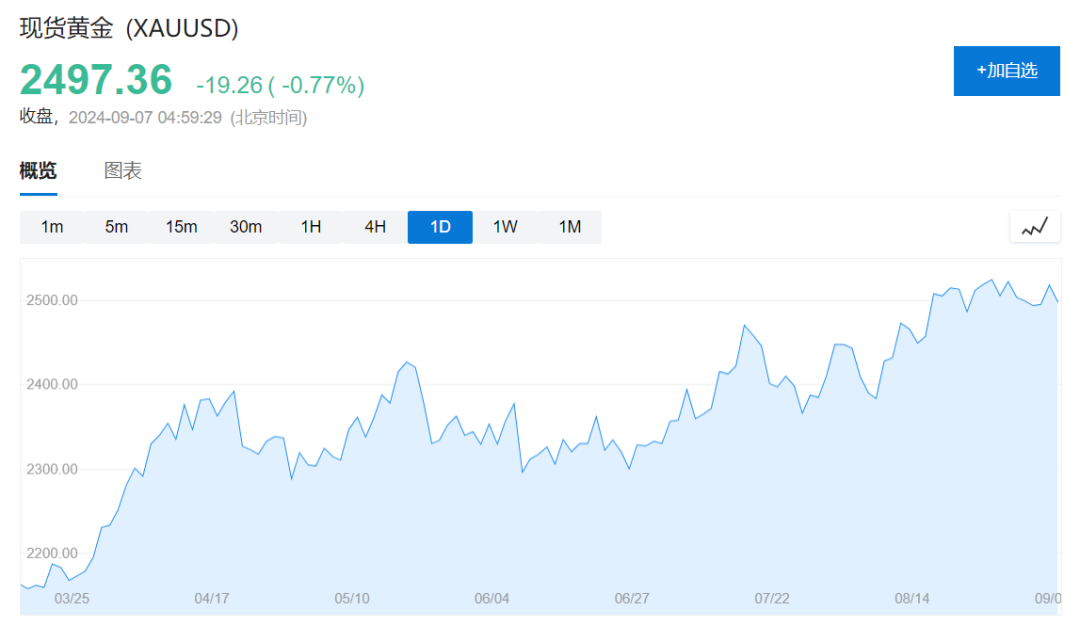Click the 04/17 date label
The image size is (1080, 626).
pos(211,598)
